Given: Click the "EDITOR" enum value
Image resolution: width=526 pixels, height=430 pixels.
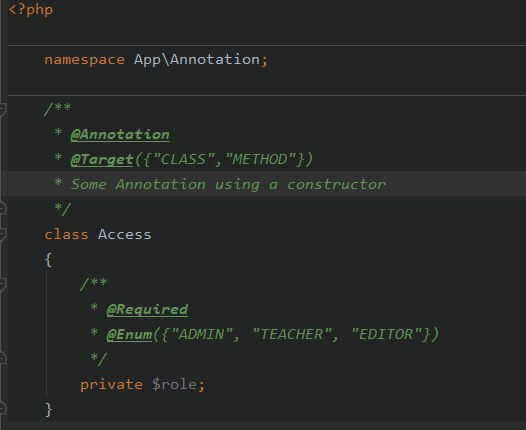Looking at the screenshot, I should point(386,334).
